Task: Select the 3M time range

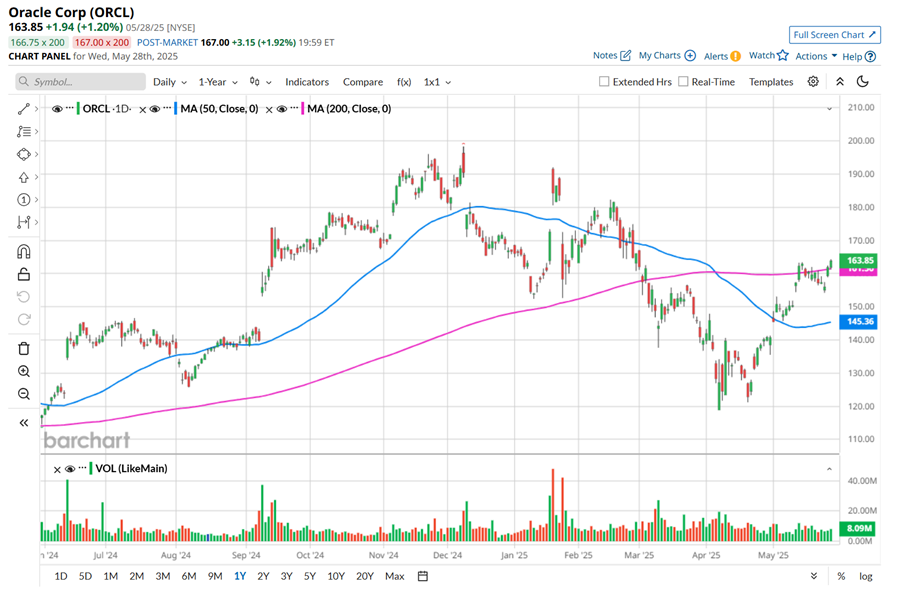Action: coord(163,576)
